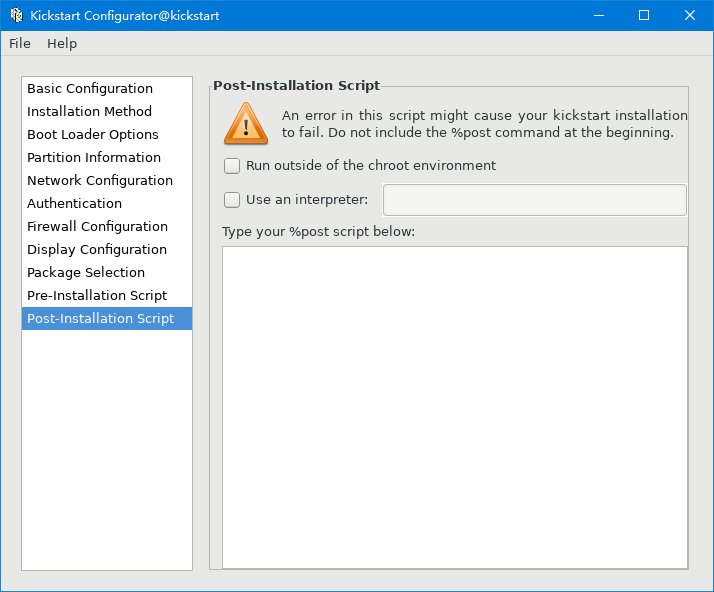Close the Kickstart Configurator window

(x=690, y=15)
